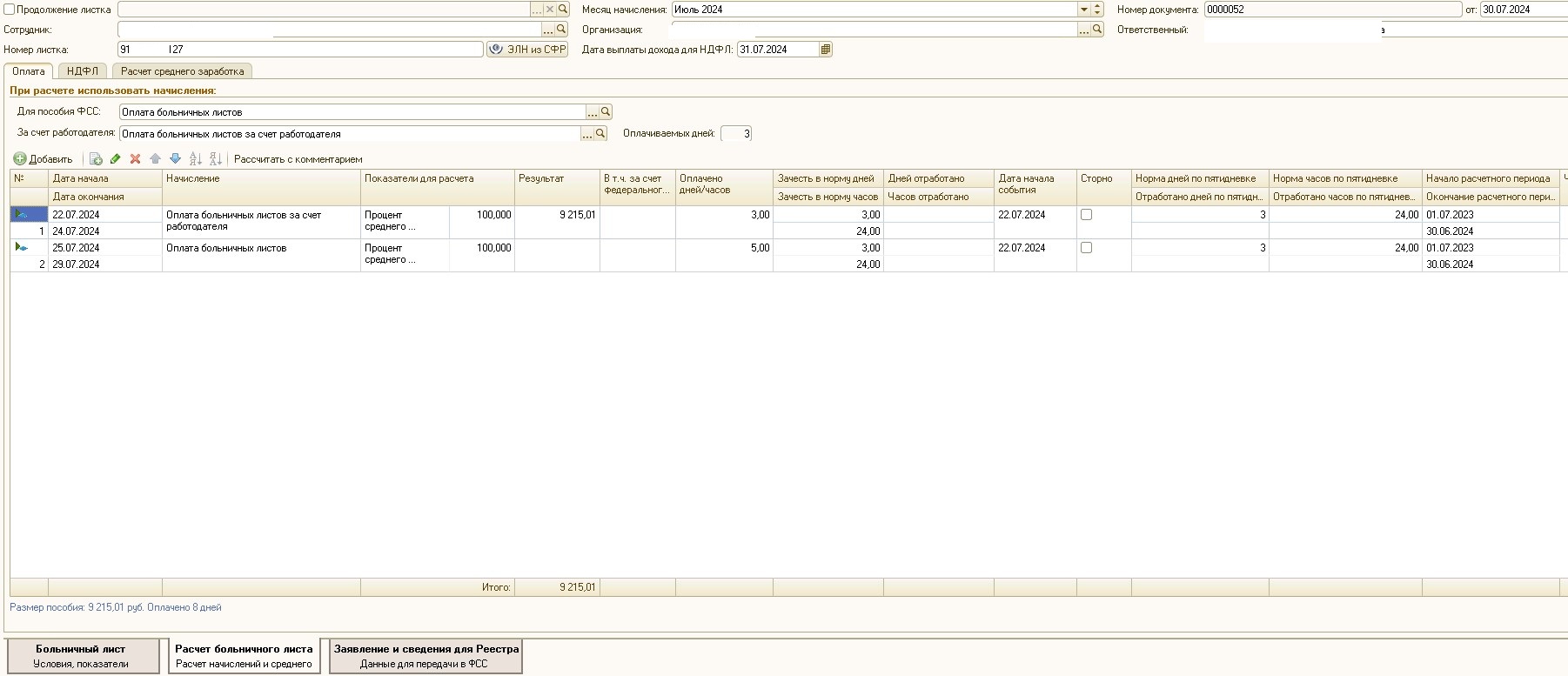Sort the table descending

tap(215, 159)
